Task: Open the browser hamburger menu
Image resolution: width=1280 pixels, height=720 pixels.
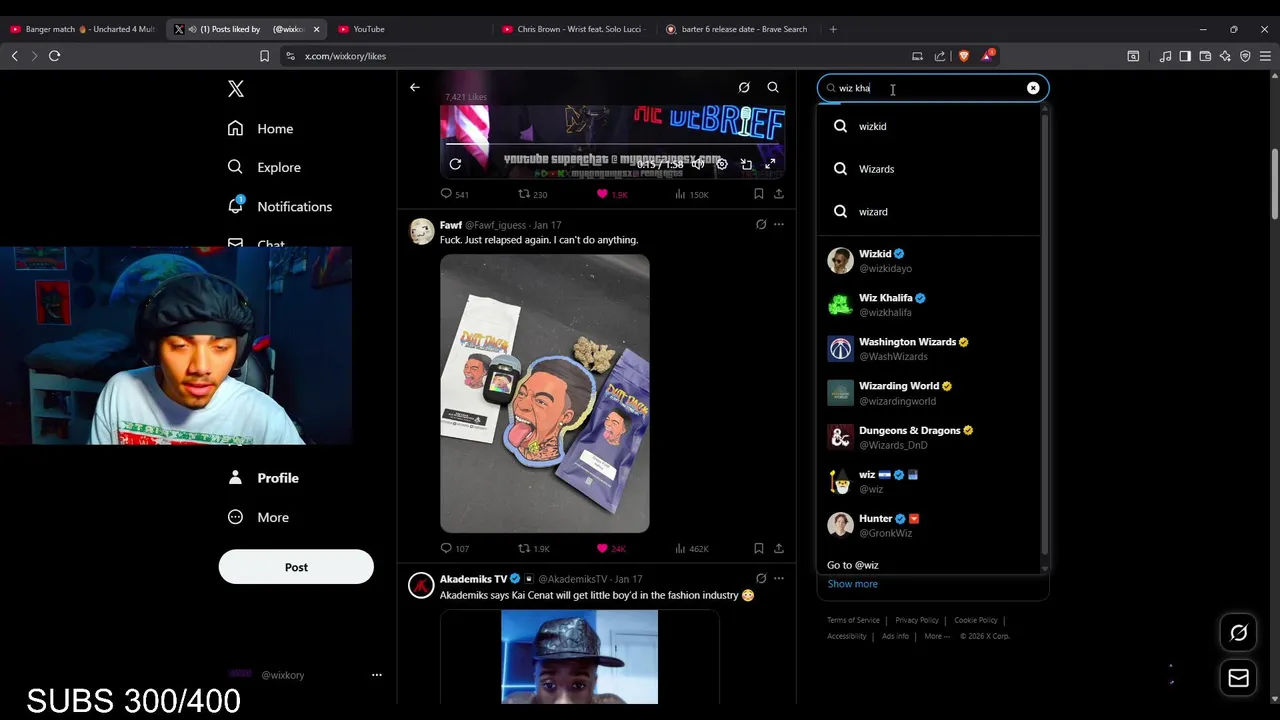Action: [x=1265, y=56]
